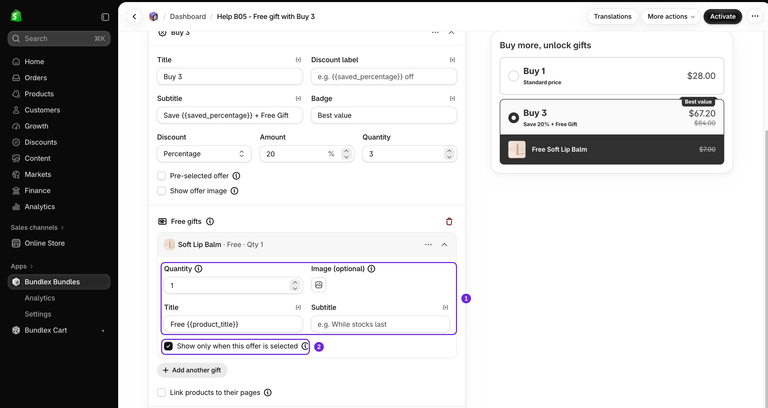Insert variable in offer Title field
Screen dimensions: 768x408
tap(298, 60)
